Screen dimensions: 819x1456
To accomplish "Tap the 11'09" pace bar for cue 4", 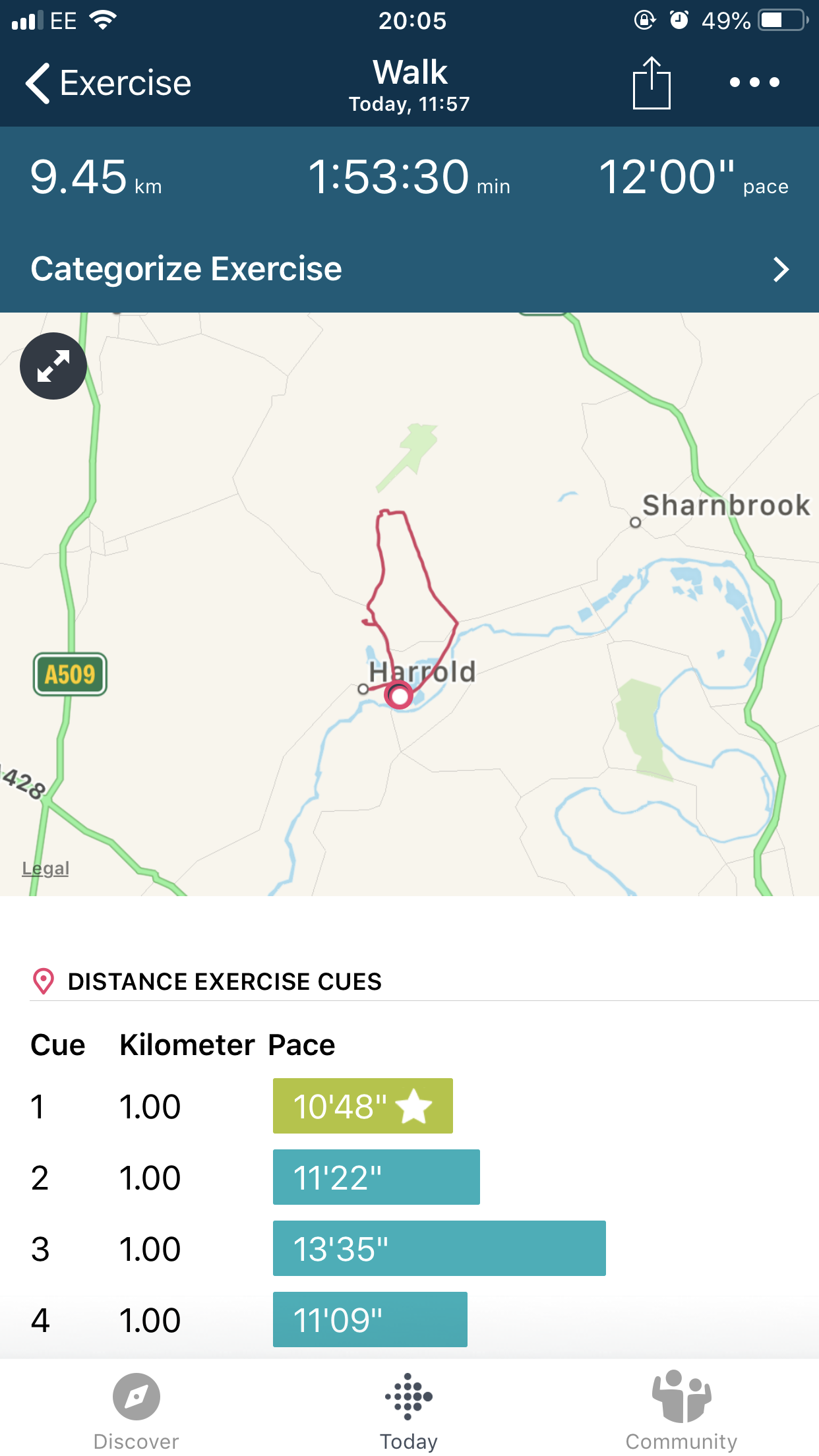I will [x=370, y=1320].
